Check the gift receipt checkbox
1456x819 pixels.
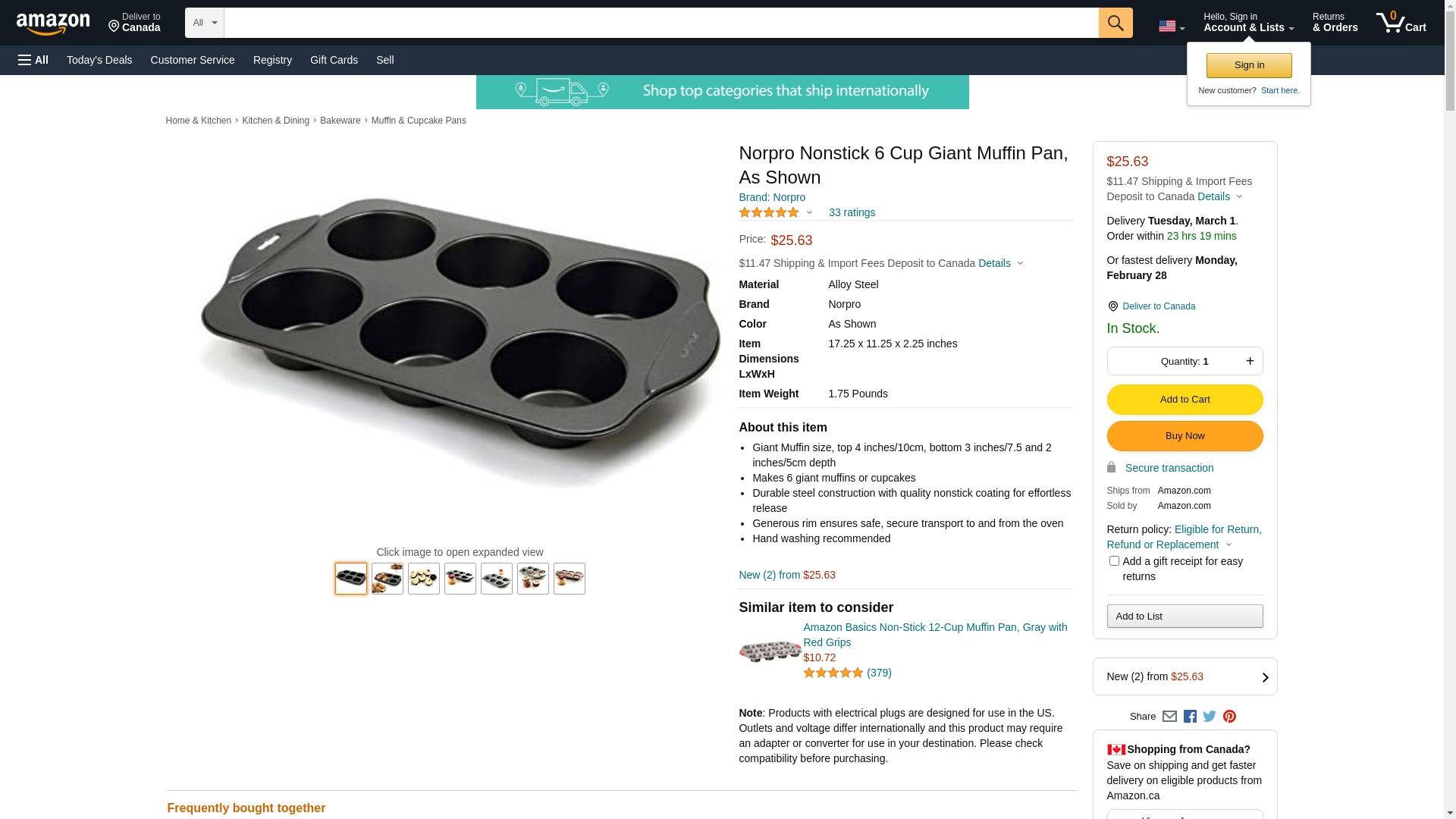[x=1114, y=561]
